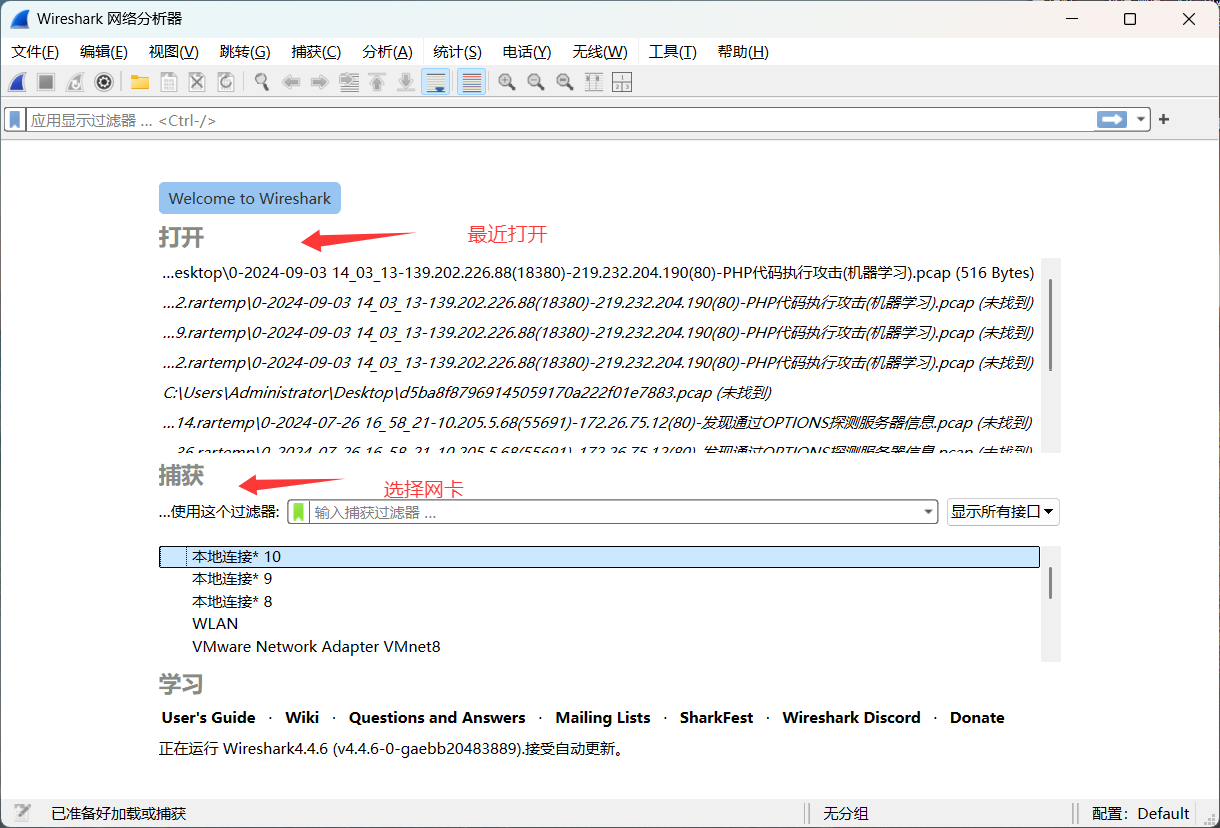Open the Mailing Lists link

pos(603,718)
